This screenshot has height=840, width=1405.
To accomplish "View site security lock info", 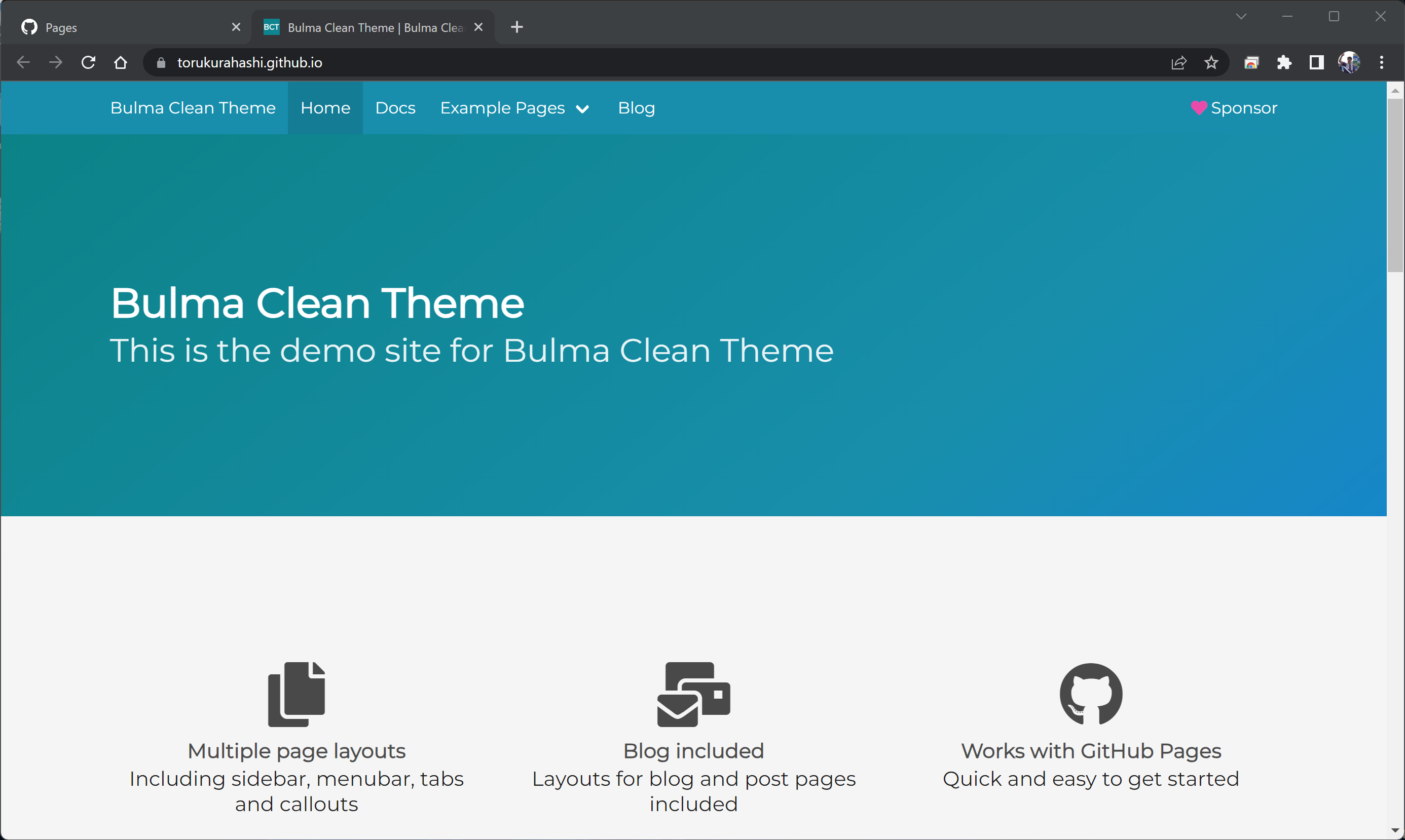I will click(161, 63).
